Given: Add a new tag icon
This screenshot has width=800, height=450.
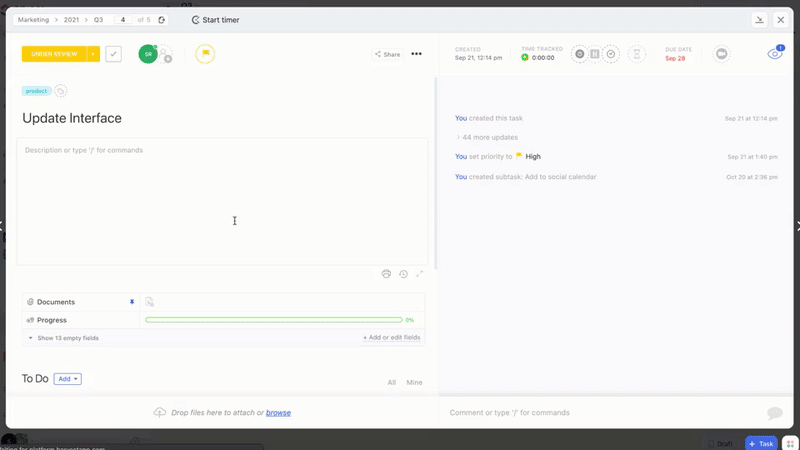Looking at the screenshot, I should 60,91.
